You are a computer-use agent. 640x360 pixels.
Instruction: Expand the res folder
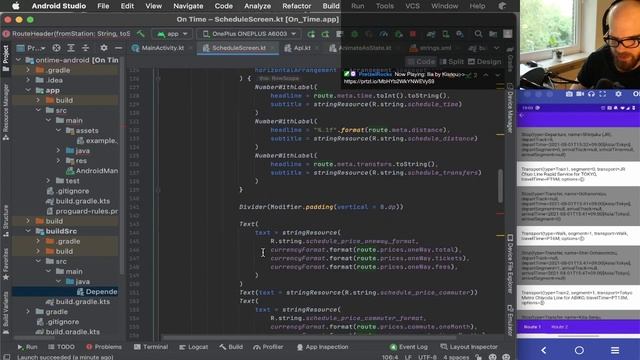tap(58, 161)
